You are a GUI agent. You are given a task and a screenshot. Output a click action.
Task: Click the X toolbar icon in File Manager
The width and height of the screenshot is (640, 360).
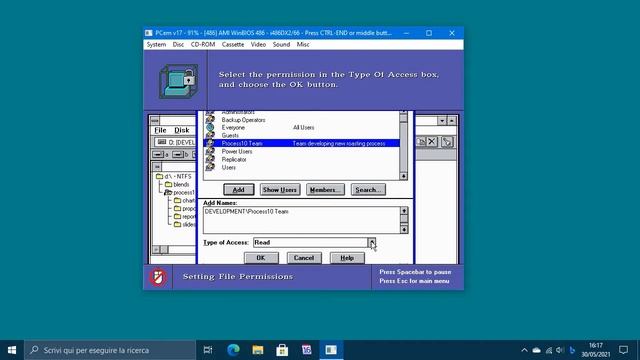click(x=432, y=142)
